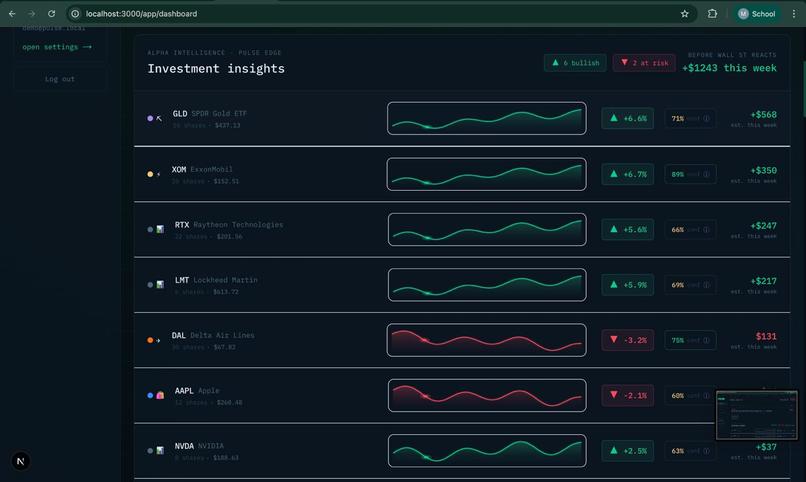Select the orange dot beside DAL
Viewport: 806px width, 482px height.
[150, 340]
